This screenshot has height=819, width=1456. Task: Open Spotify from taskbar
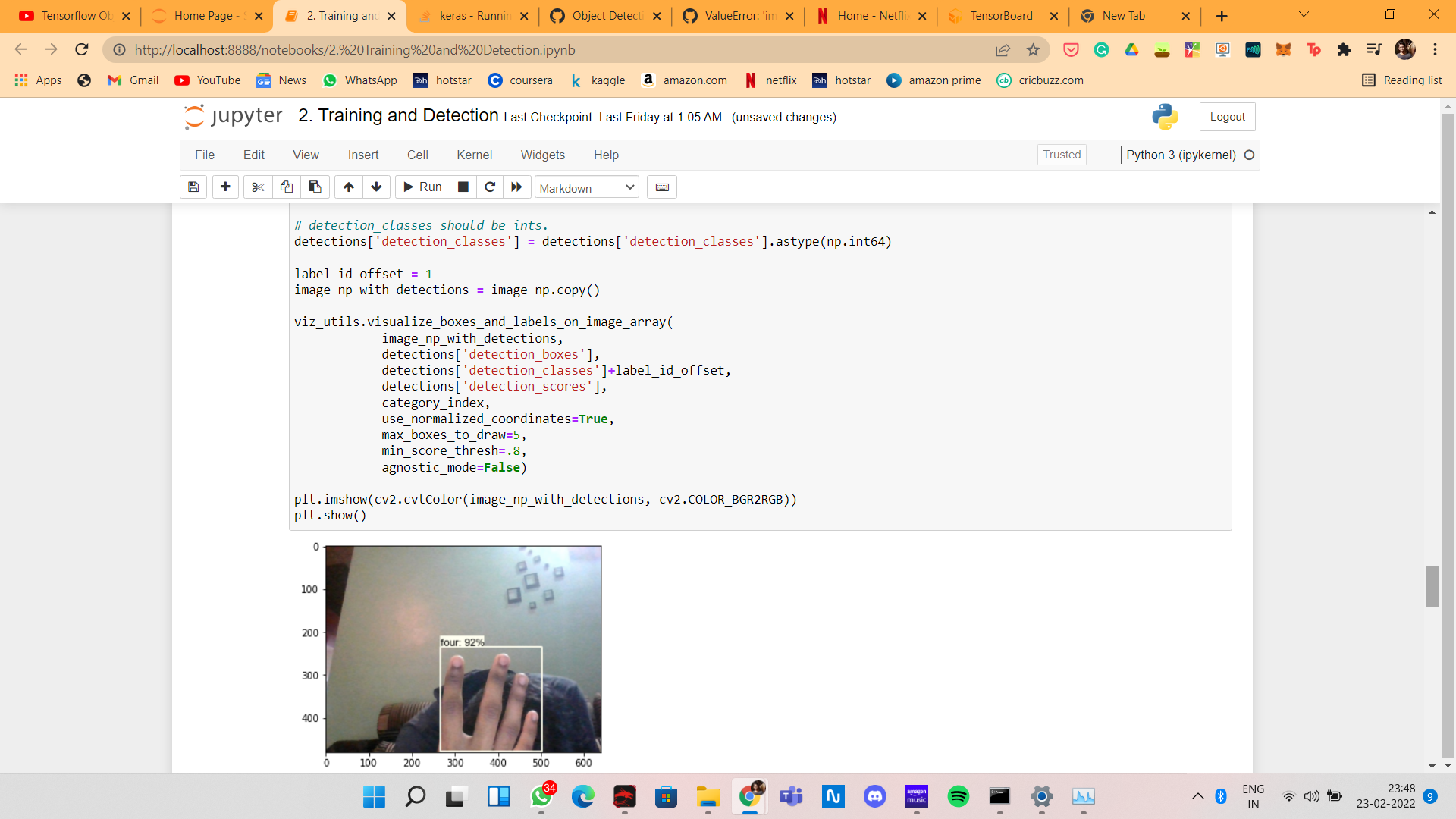959,796
